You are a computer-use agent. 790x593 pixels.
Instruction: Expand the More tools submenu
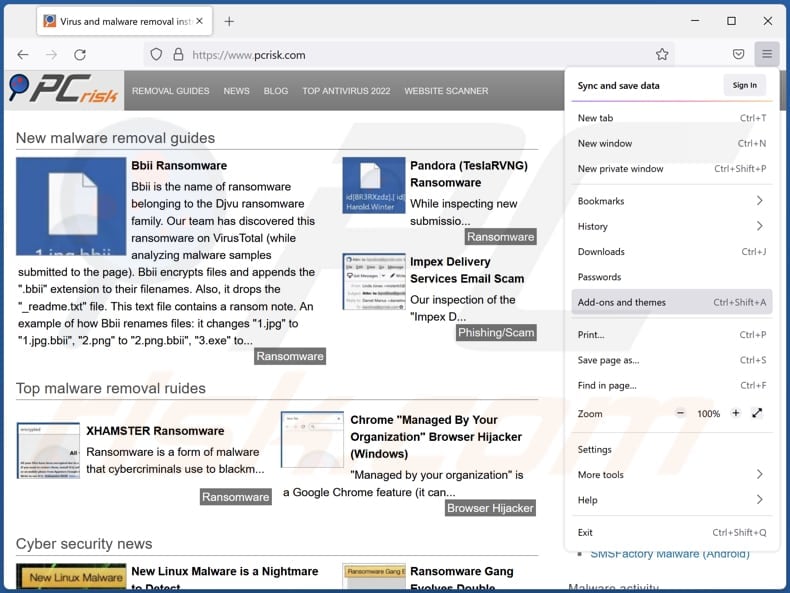(670, 475)
